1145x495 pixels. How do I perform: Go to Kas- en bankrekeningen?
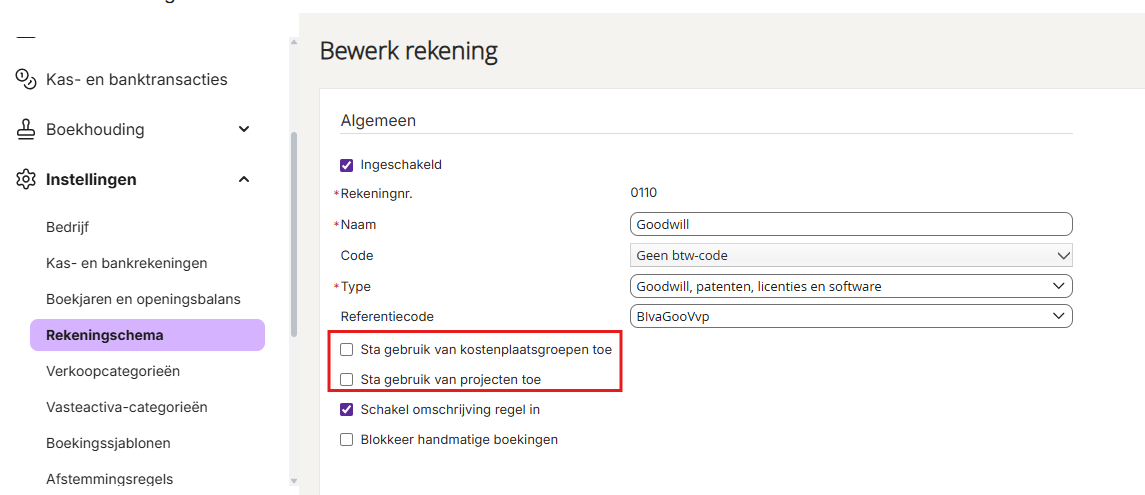[127, 263]
